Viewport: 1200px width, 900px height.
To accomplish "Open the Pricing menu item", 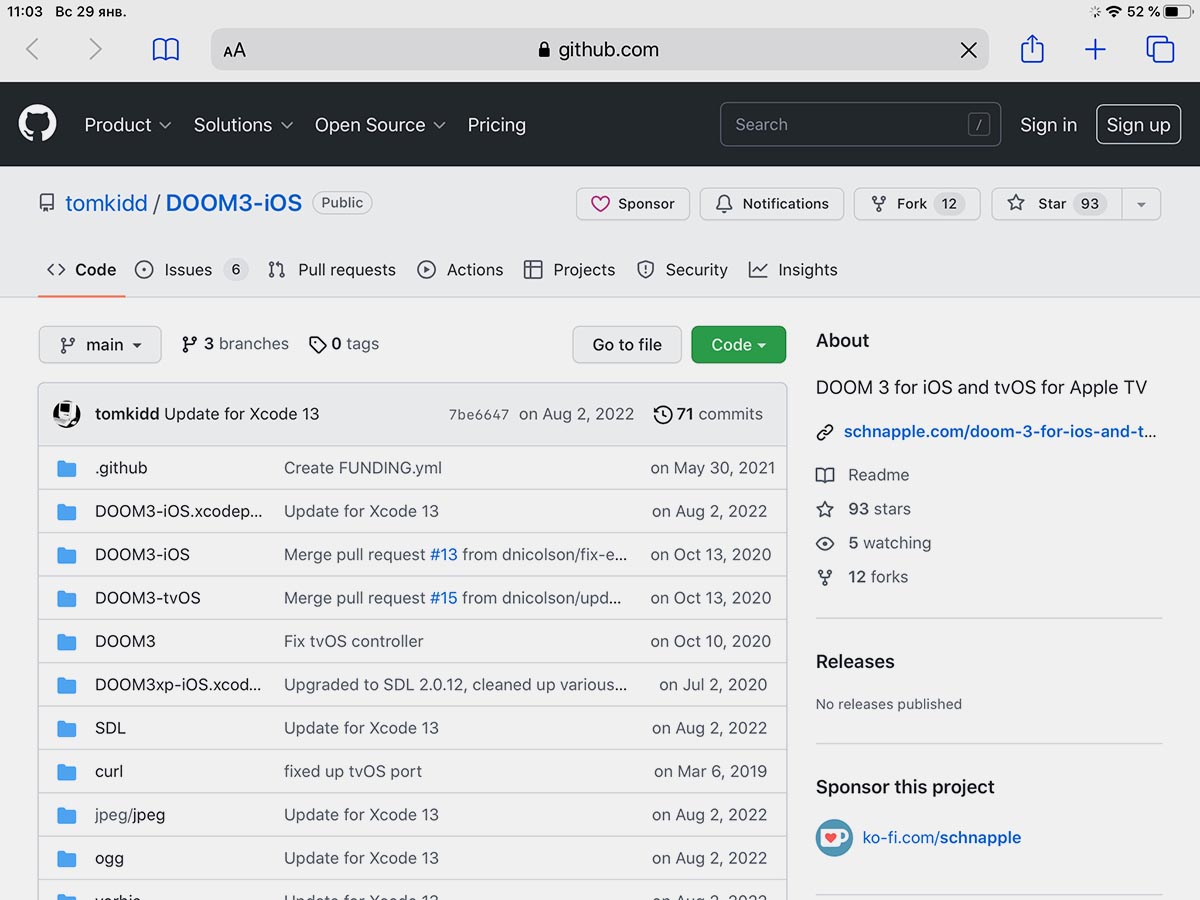I will tap(496, 124).
